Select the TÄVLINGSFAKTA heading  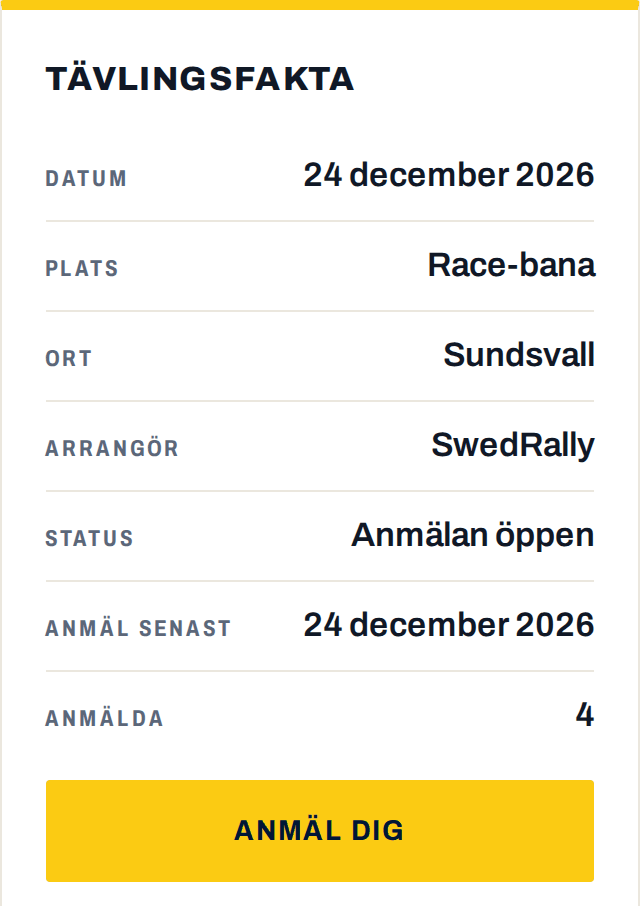tap(200, 77)
